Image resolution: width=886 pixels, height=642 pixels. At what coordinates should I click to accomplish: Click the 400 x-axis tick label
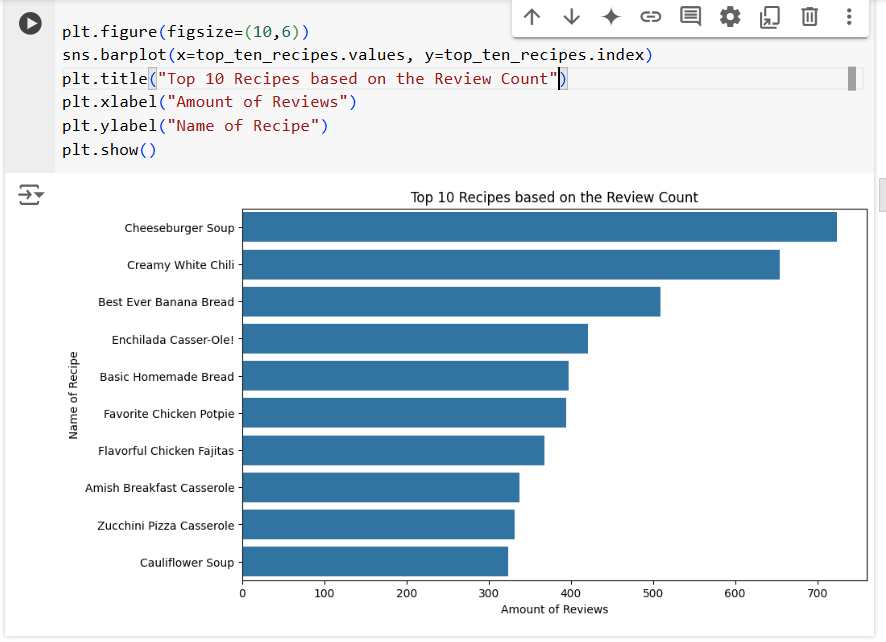coord(571,593)
